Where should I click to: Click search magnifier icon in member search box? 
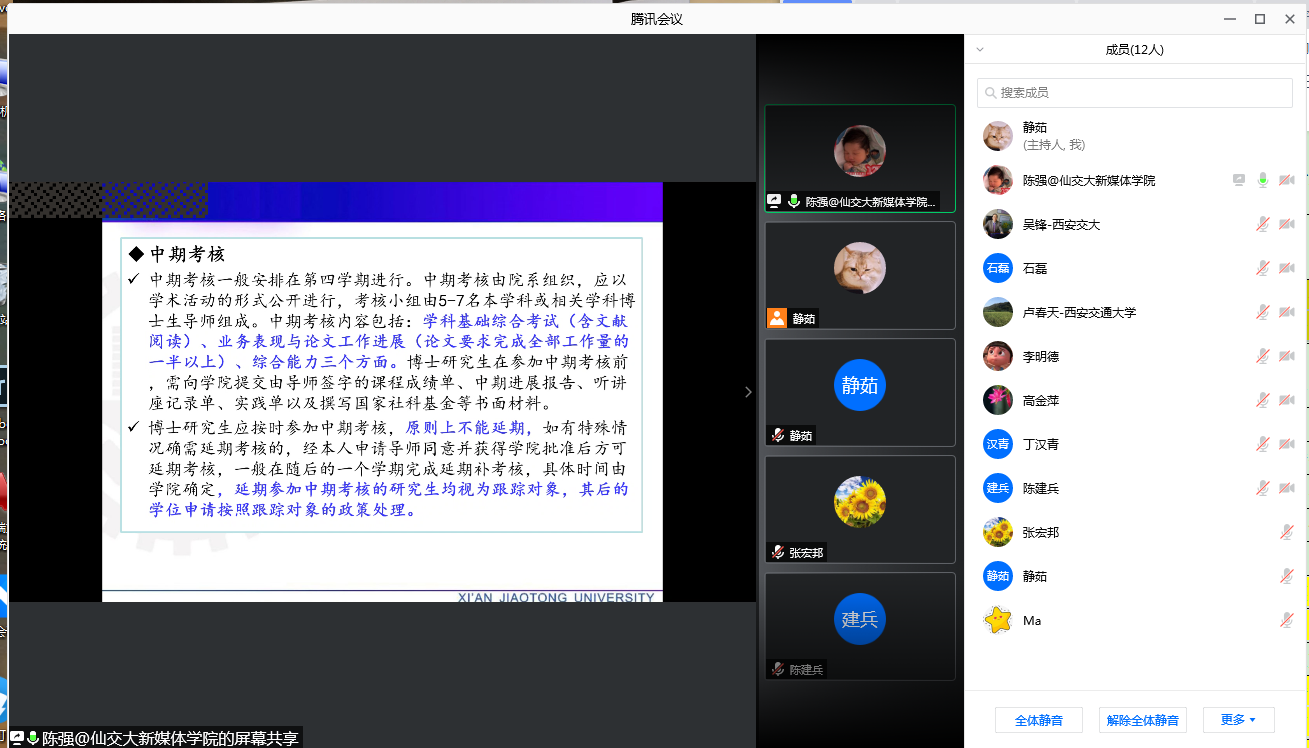pos(990,93)
